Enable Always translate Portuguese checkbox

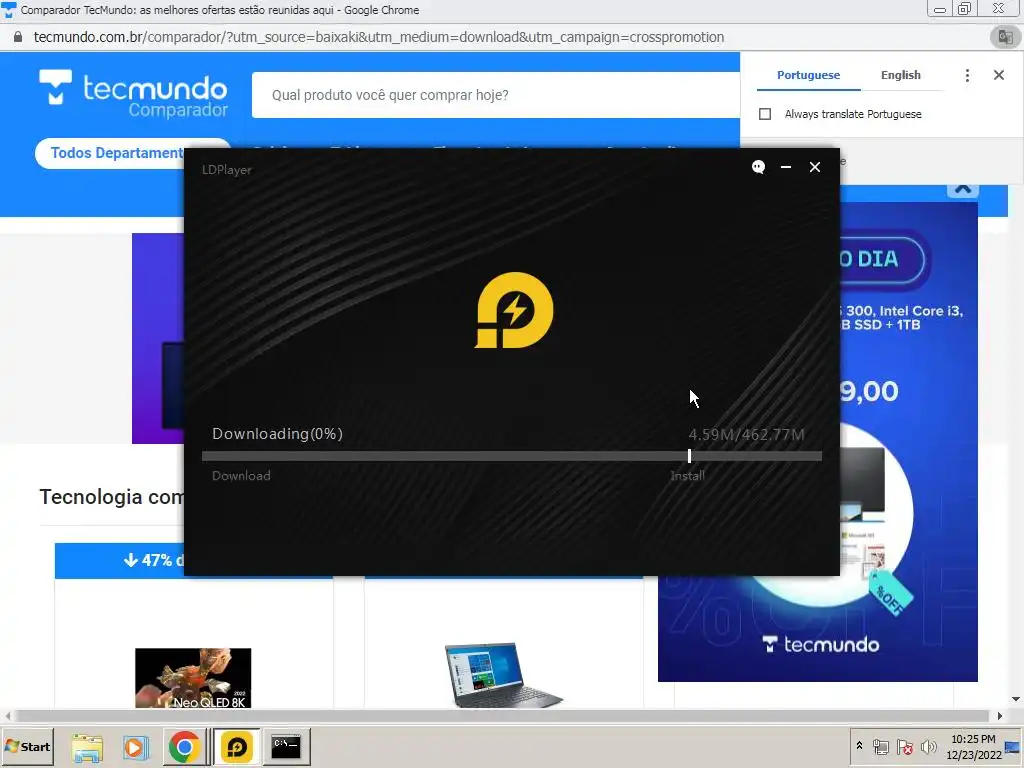(x=765, y=114)
